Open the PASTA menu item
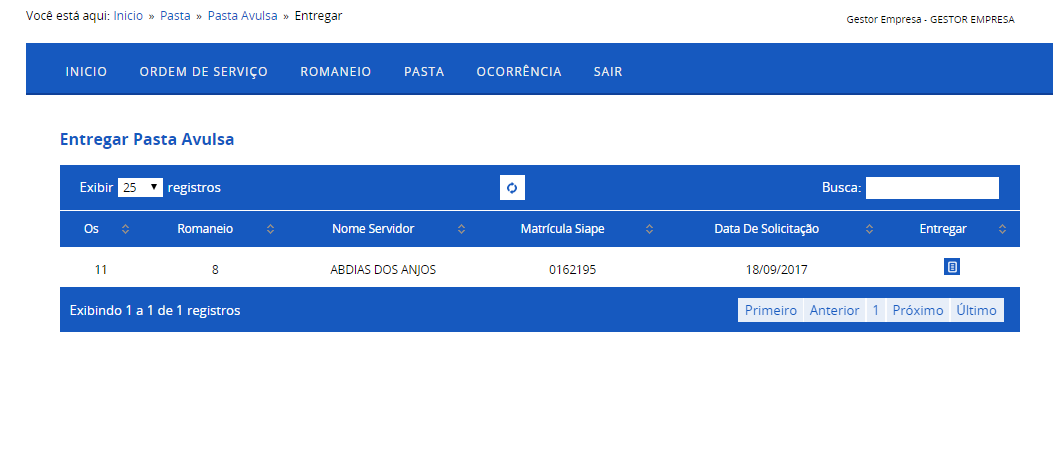 coord(424,71)
